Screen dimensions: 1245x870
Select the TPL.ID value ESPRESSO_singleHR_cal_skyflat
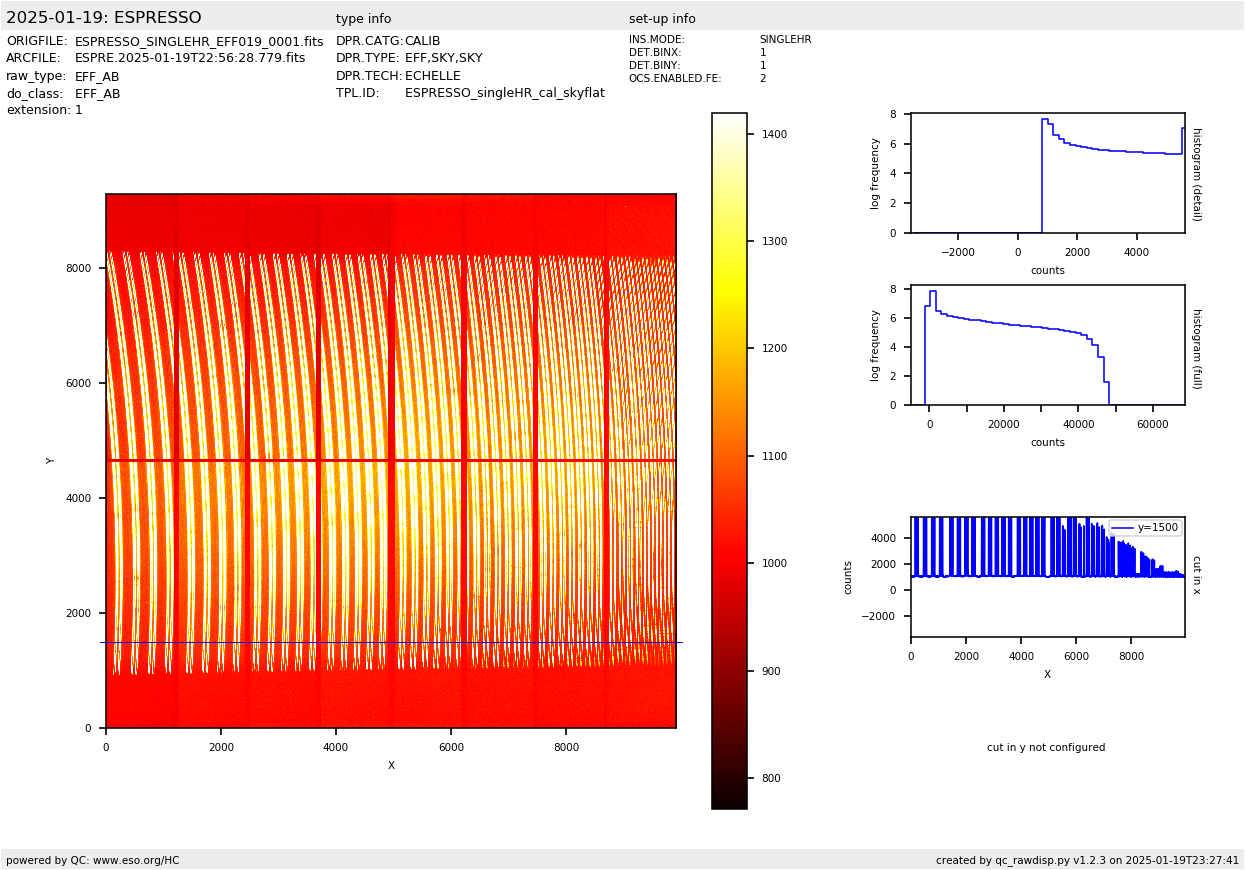click(x=504, y=93)
